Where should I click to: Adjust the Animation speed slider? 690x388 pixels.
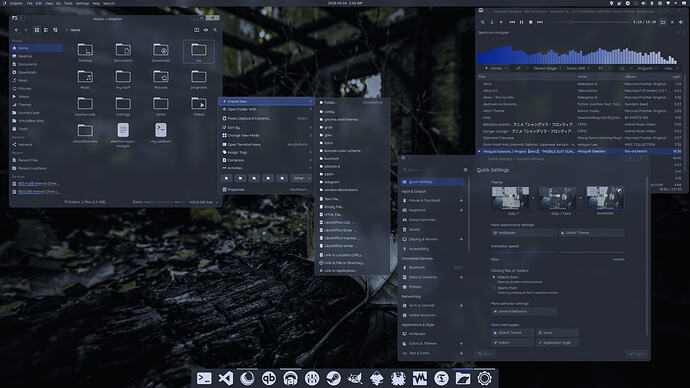[558, 253]
